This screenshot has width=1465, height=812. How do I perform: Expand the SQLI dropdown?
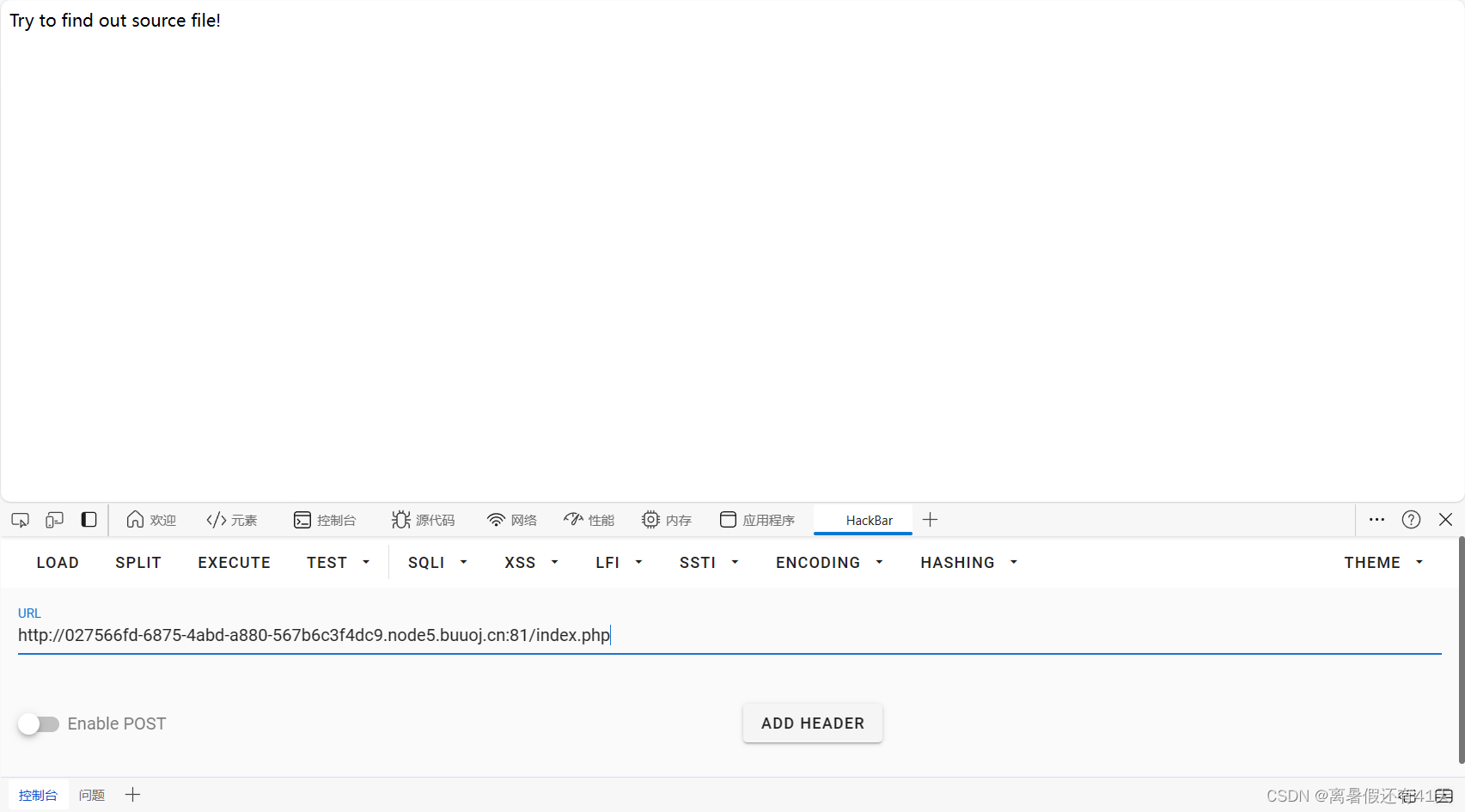[437, 563]
